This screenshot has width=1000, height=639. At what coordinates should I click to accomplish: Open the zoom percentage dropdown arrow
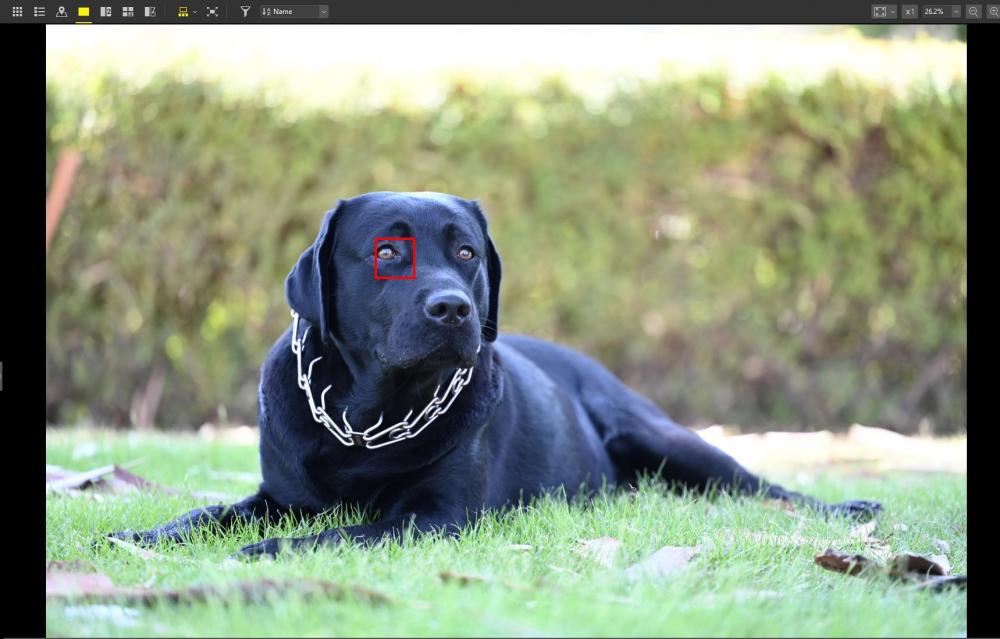(956, 11)
